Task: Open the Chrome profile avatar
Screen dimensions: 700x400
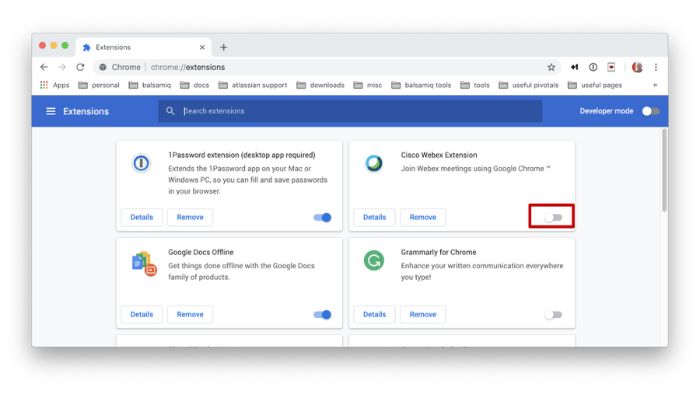Action: tap(637, 67)
